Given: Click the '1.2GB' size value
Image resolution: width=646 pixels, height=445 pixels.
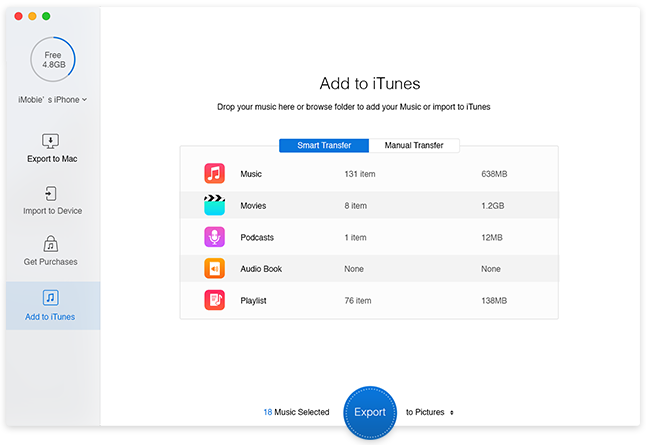Looking at the screenshot, I should click(493, 206).
